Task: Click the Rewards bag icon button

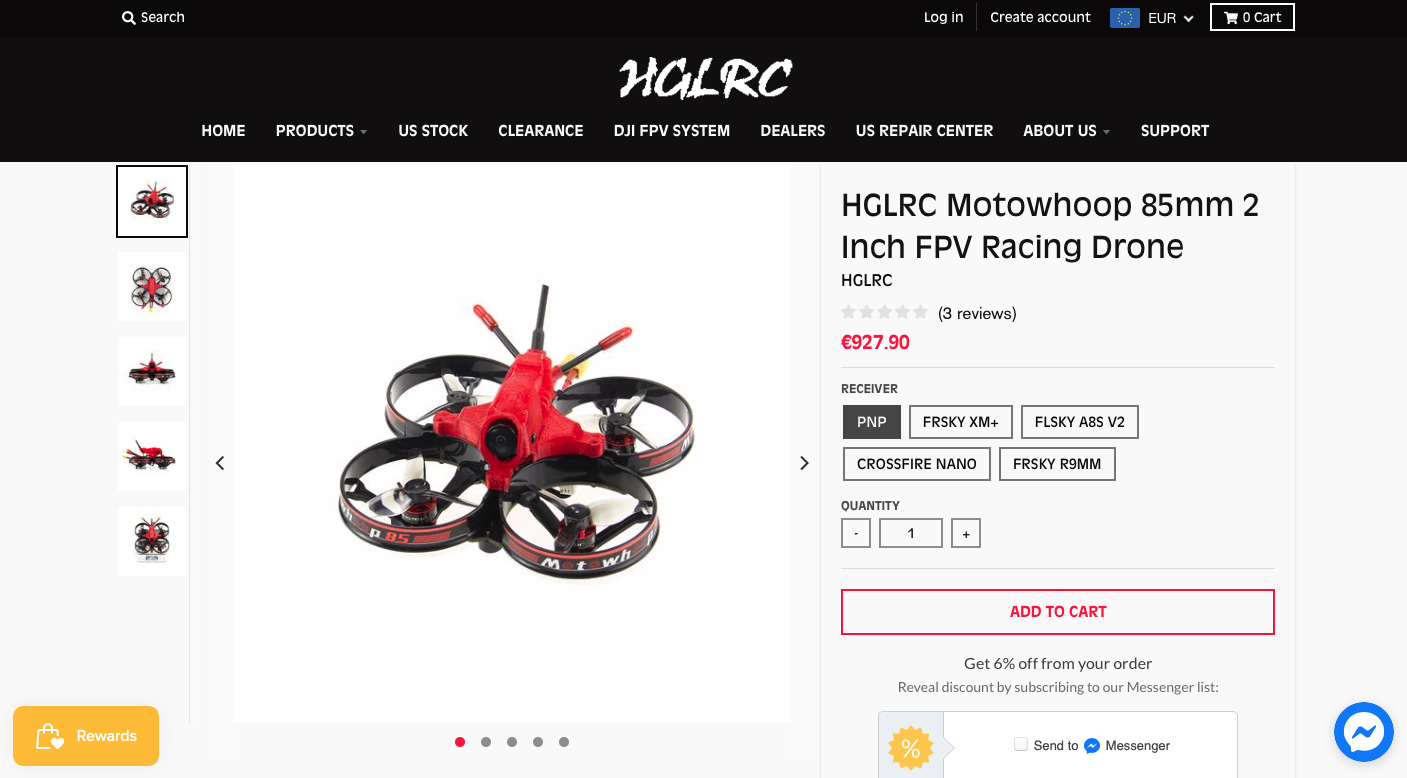Action: (50, 737)
